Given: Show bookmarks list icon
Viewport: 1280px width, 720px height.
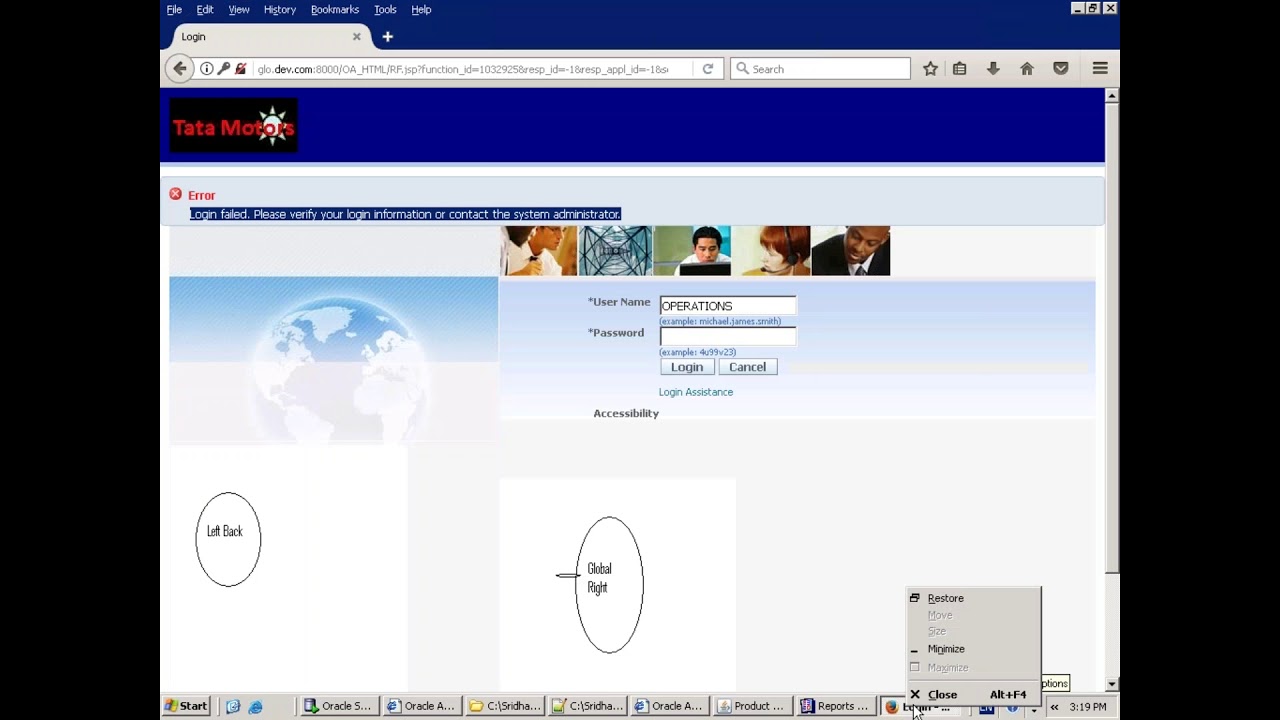Looking at the screenshot, I should click(959, 69).
